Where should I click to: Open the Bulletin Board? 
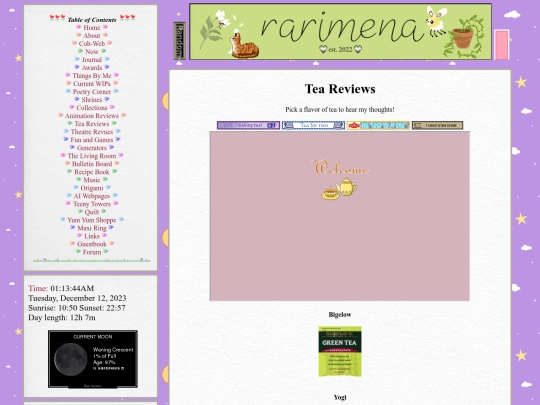pos(92,164)
